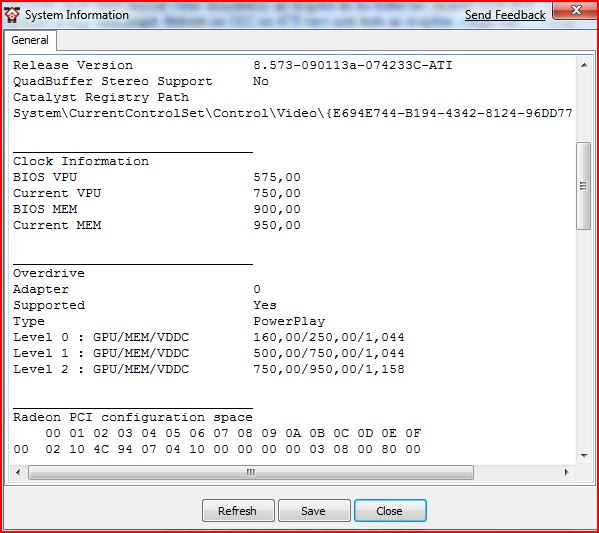Click the Release Version label
Image resolution: width=599 pixels, height=533 pixels.
point(73,65)
